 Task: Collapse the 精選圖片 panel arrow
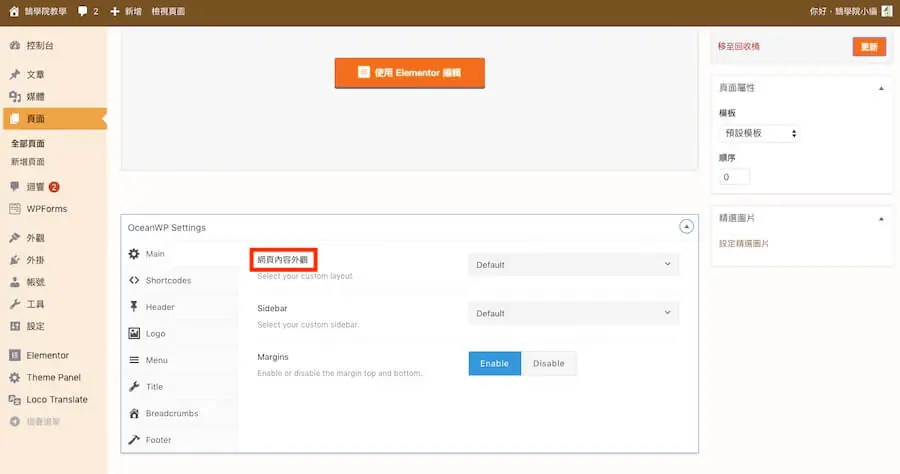[x=881, y=219]
